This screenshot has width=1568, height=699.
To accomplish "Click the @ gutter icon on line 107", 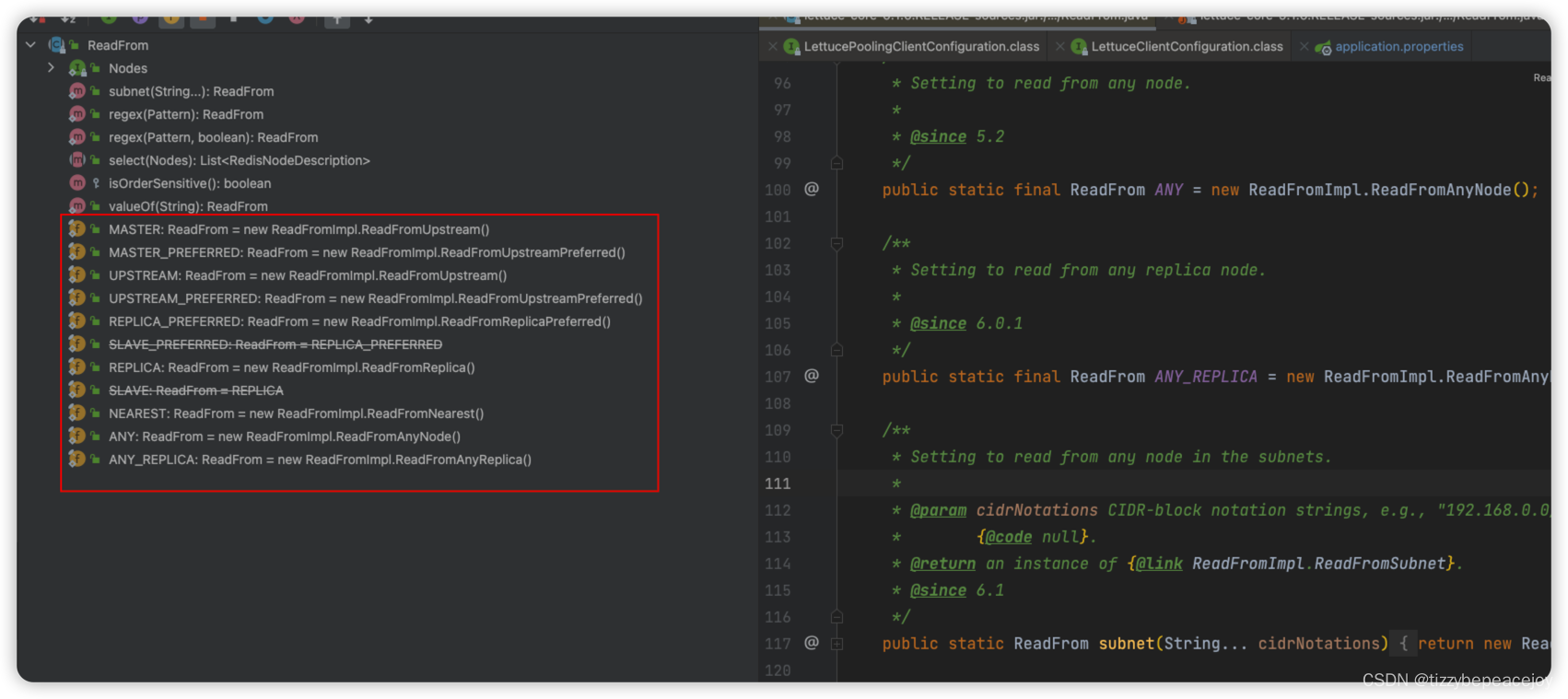I will tap(812, 376).
